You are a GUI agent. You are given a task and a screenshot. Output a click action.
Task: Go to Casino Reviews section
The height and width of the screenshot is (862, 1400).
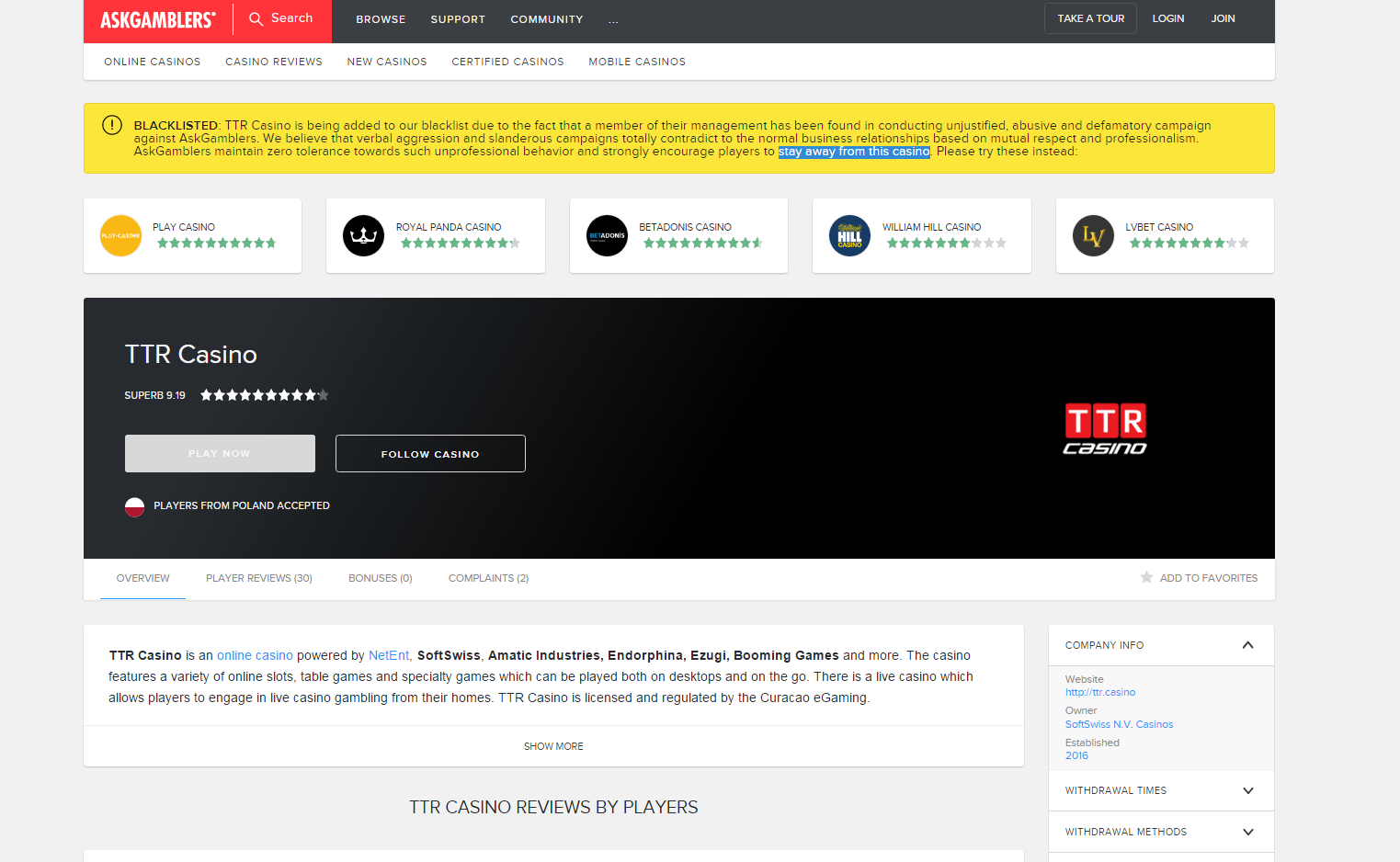pyautogui.click(x=274, y=62)
